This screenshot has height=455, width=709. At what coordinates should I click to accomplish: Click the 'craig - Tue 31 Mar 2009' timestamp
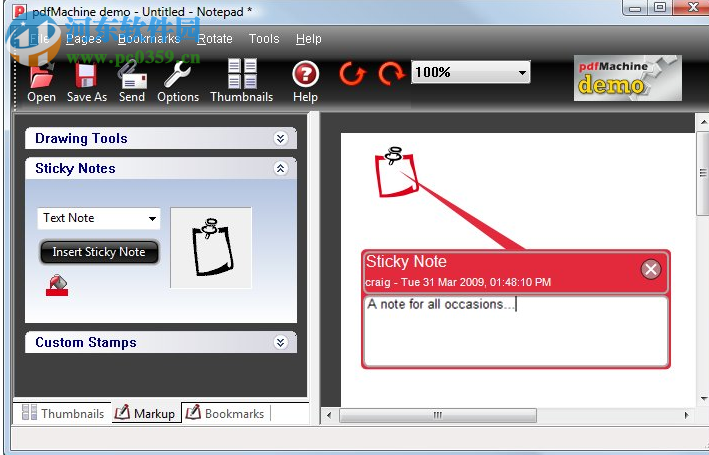click(x=458, y=282)
